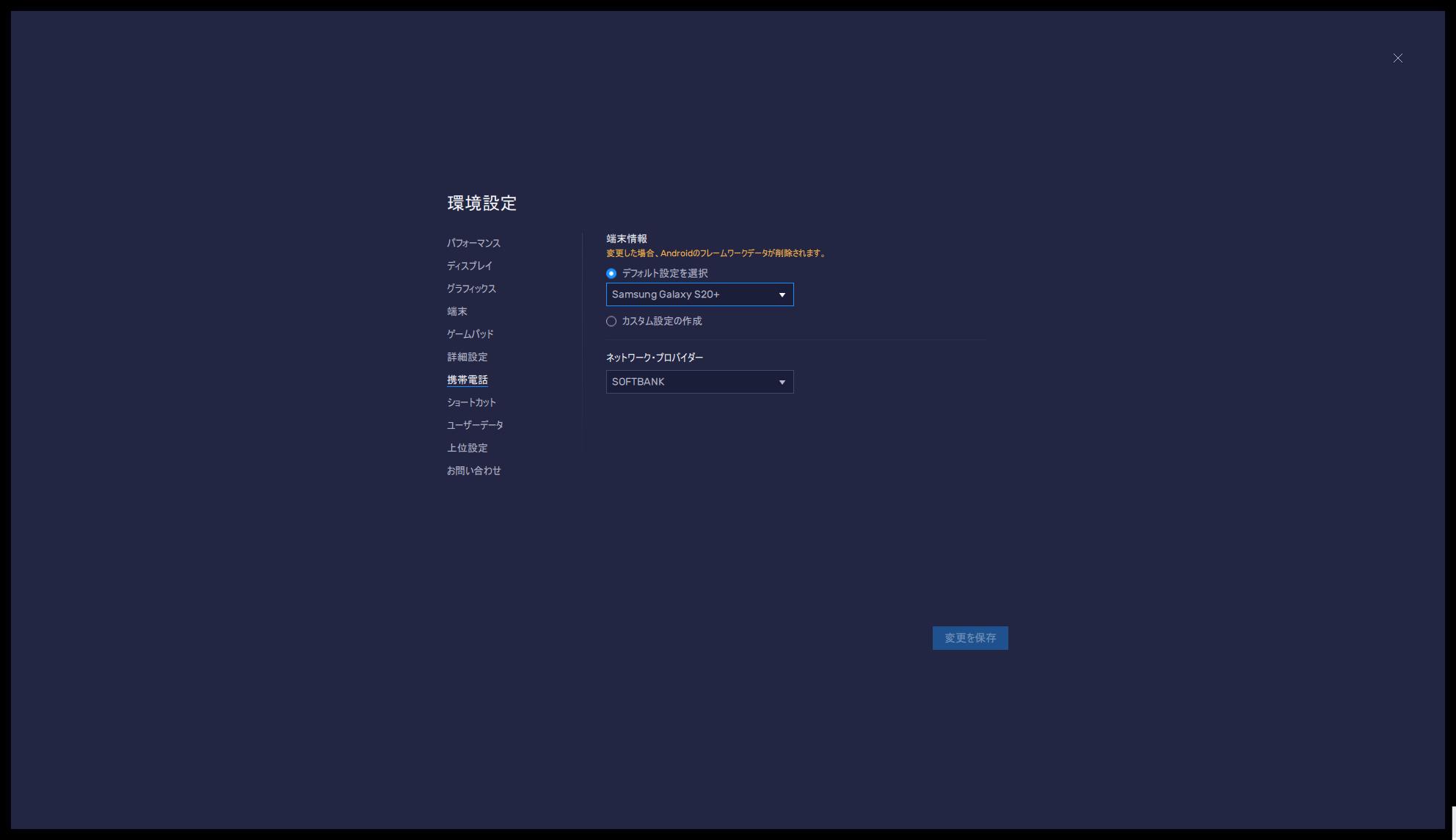Open the SOFTBANK network provider dropdown

tap(699, 381)
